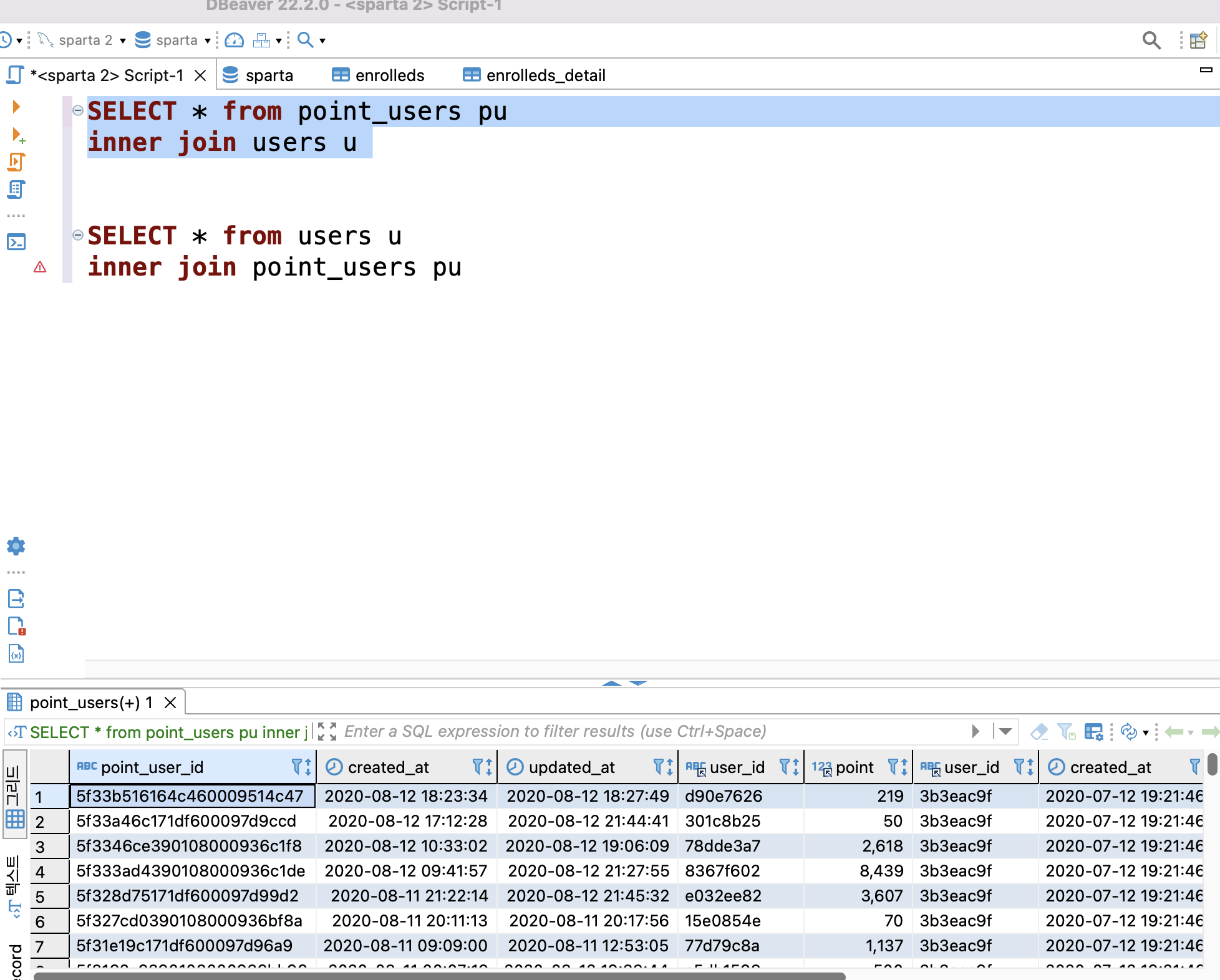Click the filter icon on updated_at column header

point(658,767)
